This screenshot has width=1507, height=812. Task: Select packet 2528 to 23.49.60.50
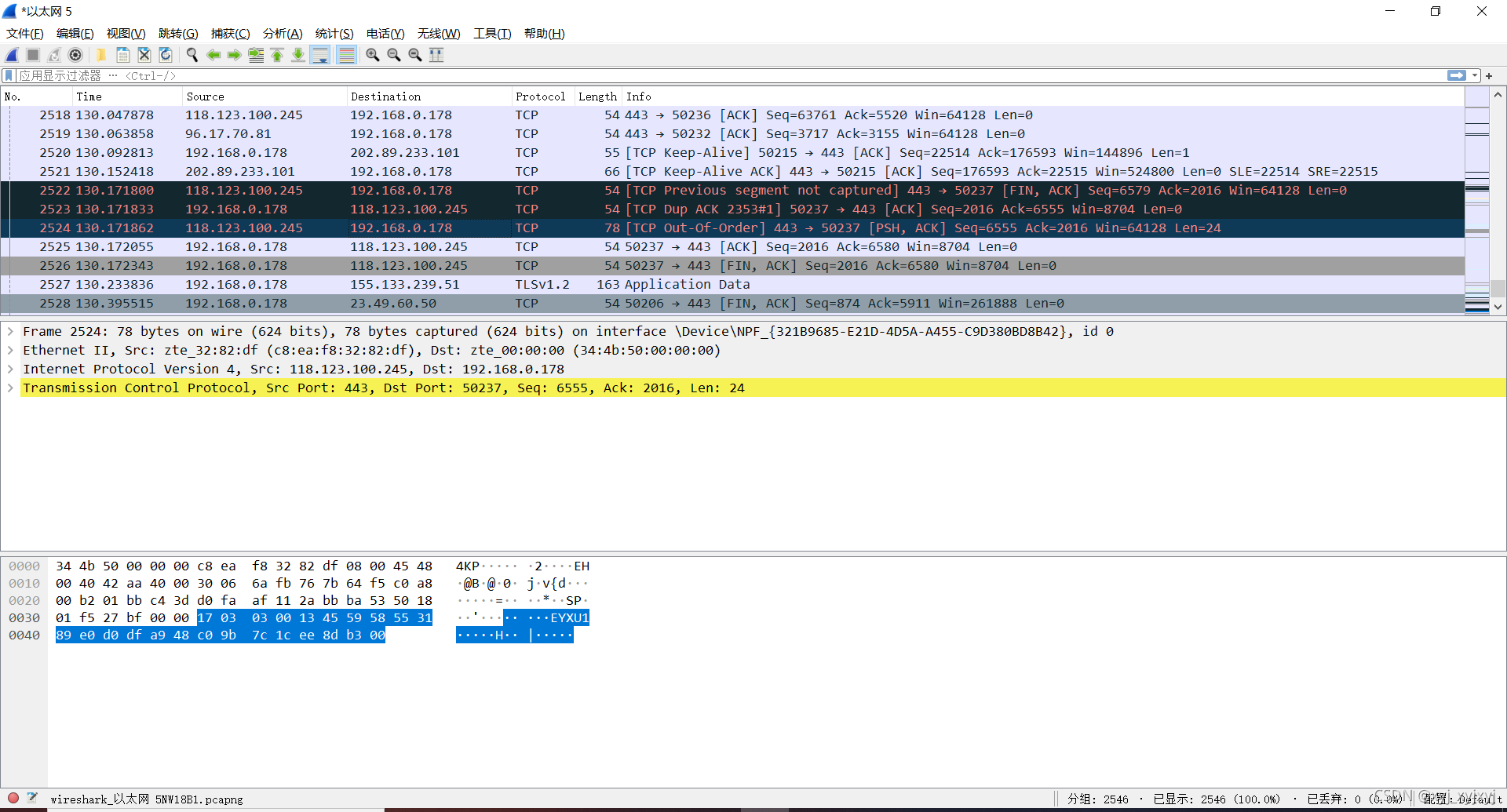(733, 303)
